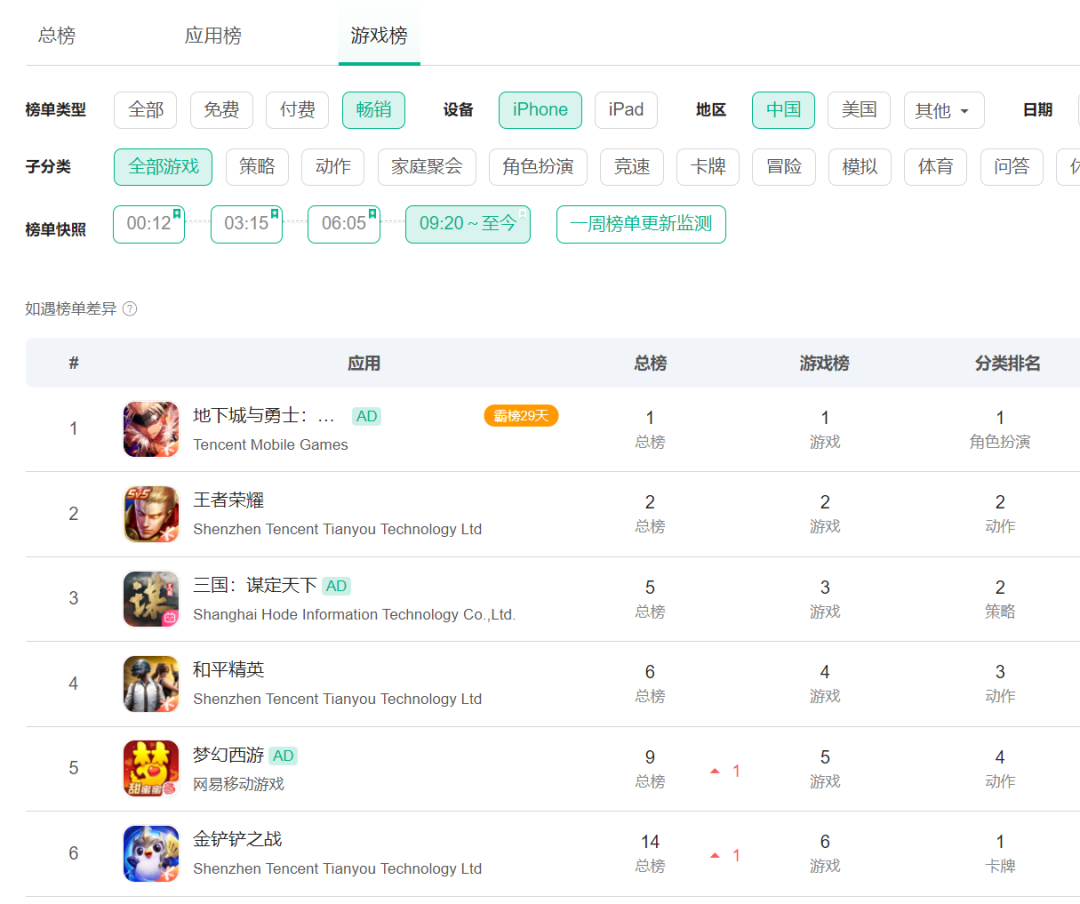Open 梦幻西游 app title link

[229, 755]
